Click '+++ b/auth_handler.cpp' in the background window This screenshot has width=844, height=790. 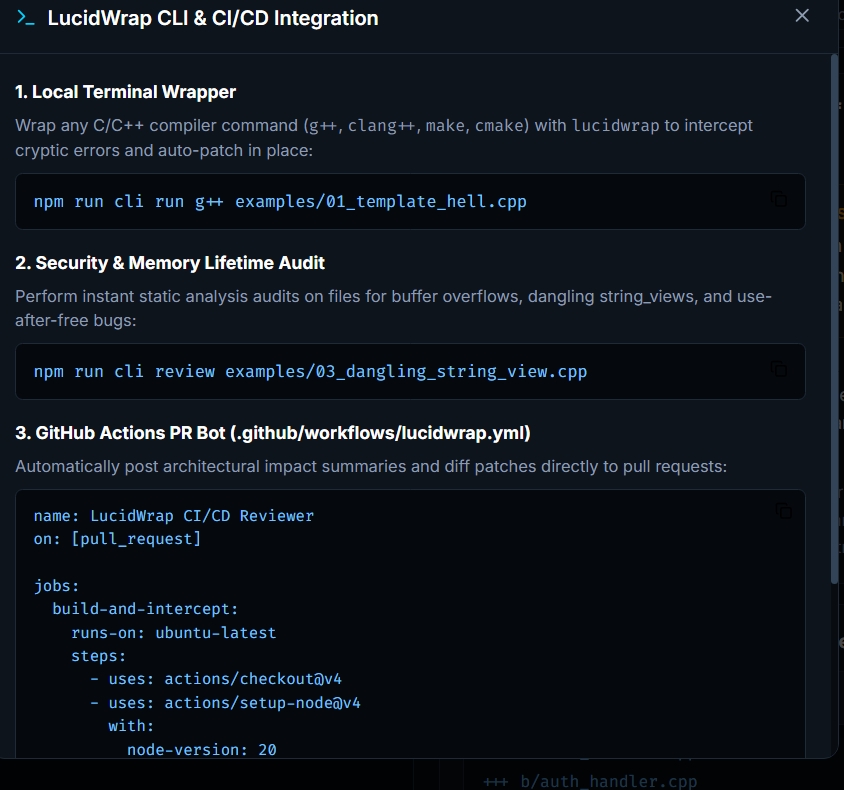click(x=590, y=781)
